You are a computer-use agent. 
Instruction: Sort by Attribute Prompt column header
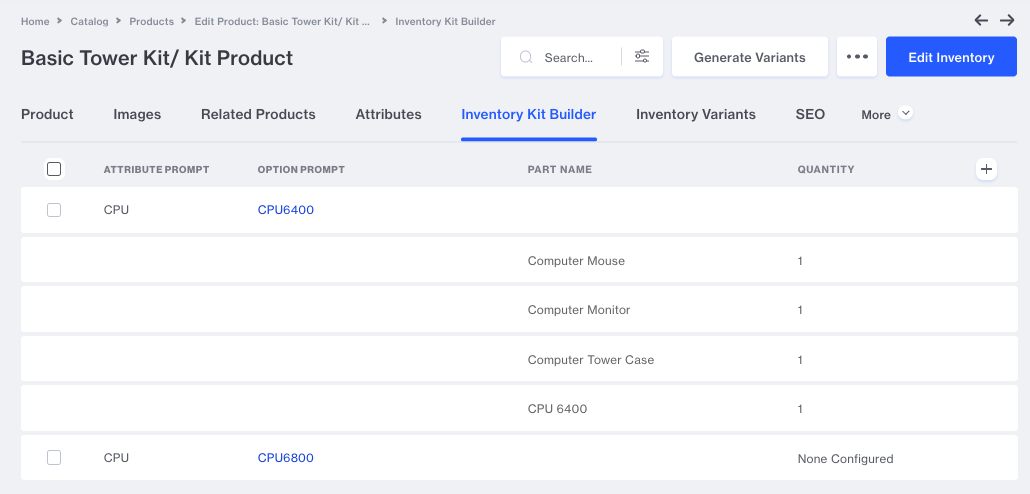pos(156,169)
